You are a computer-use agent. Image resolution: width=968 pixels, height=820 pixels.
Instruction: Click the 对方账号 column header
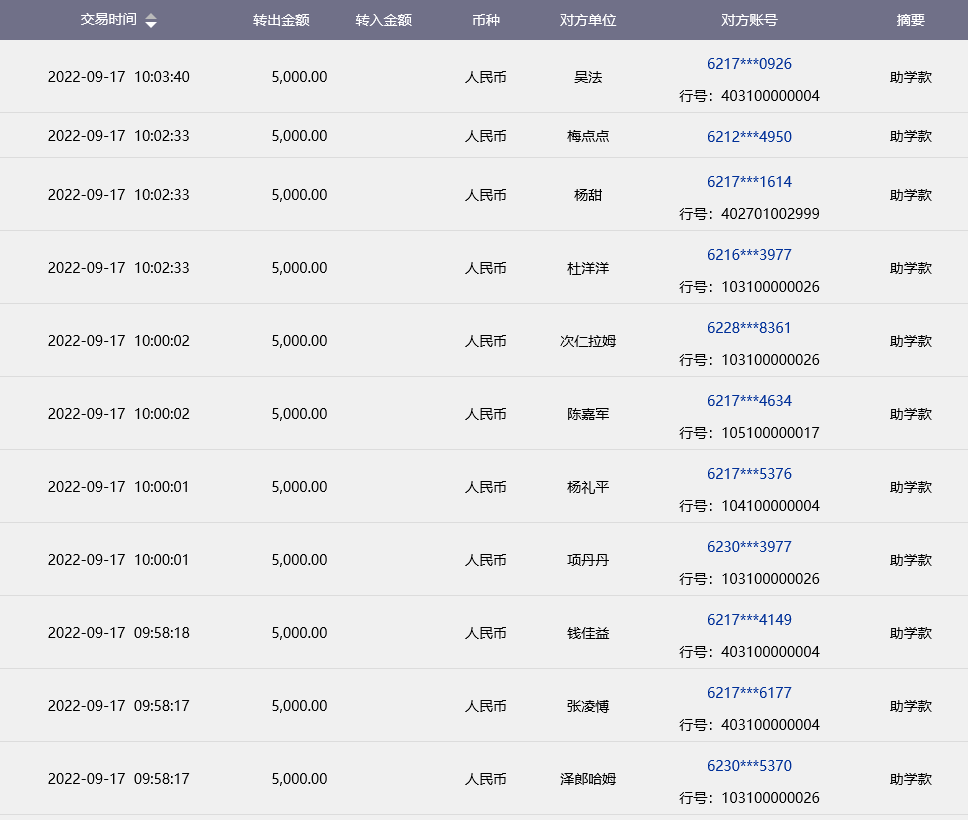pos(749,20)
